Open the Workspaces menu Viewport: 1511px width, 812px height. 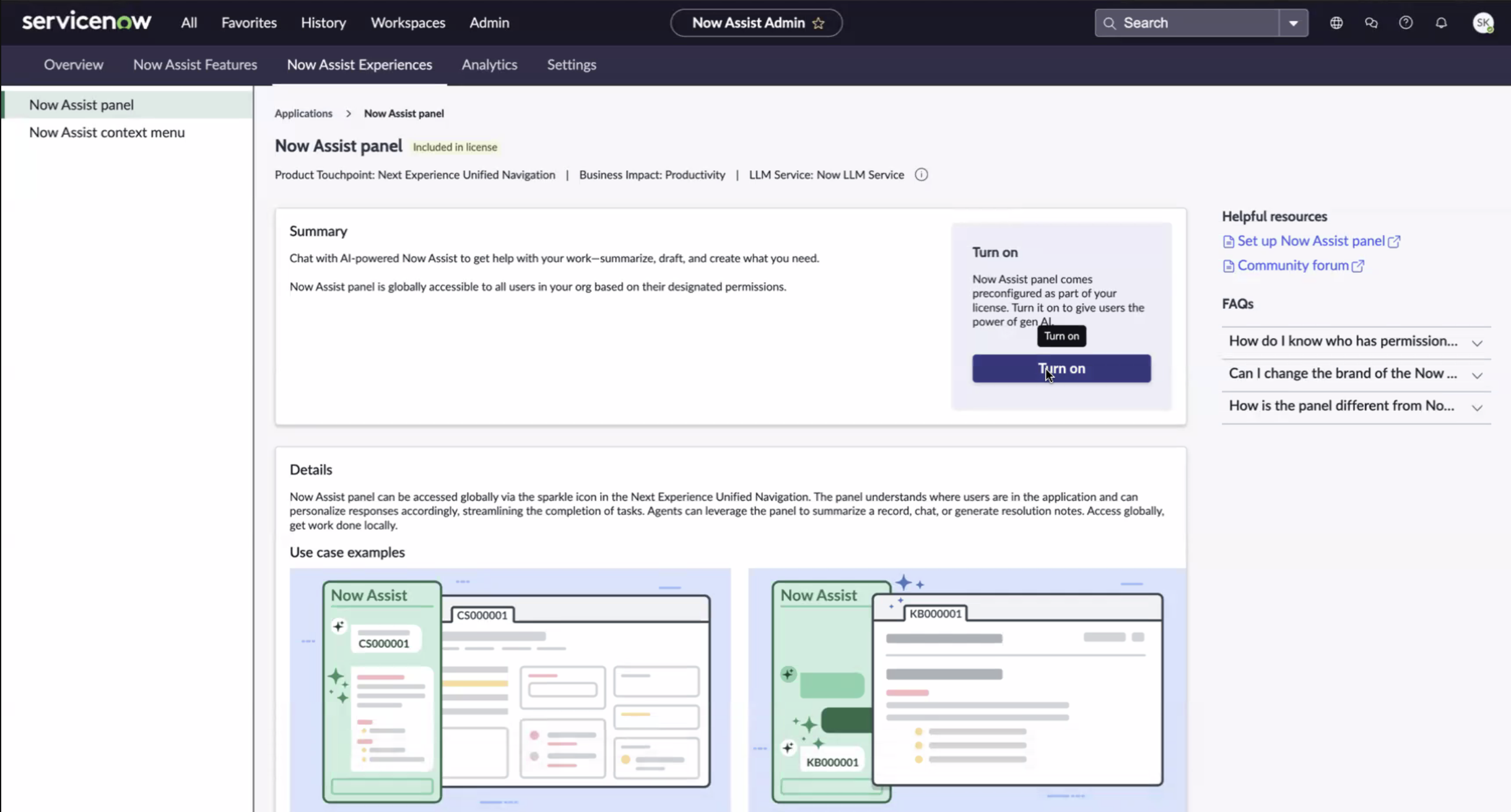[x=408, y=23]
